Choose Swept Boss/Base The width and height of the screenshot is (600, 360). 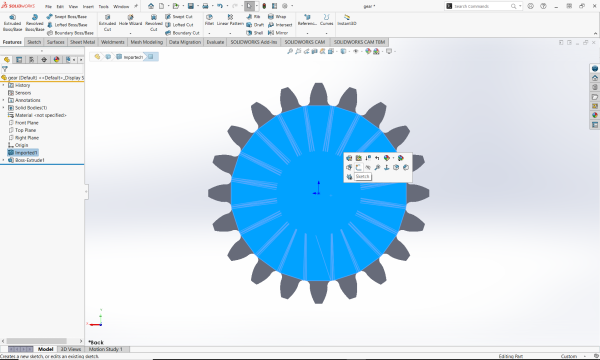click(x=67, y=16)
